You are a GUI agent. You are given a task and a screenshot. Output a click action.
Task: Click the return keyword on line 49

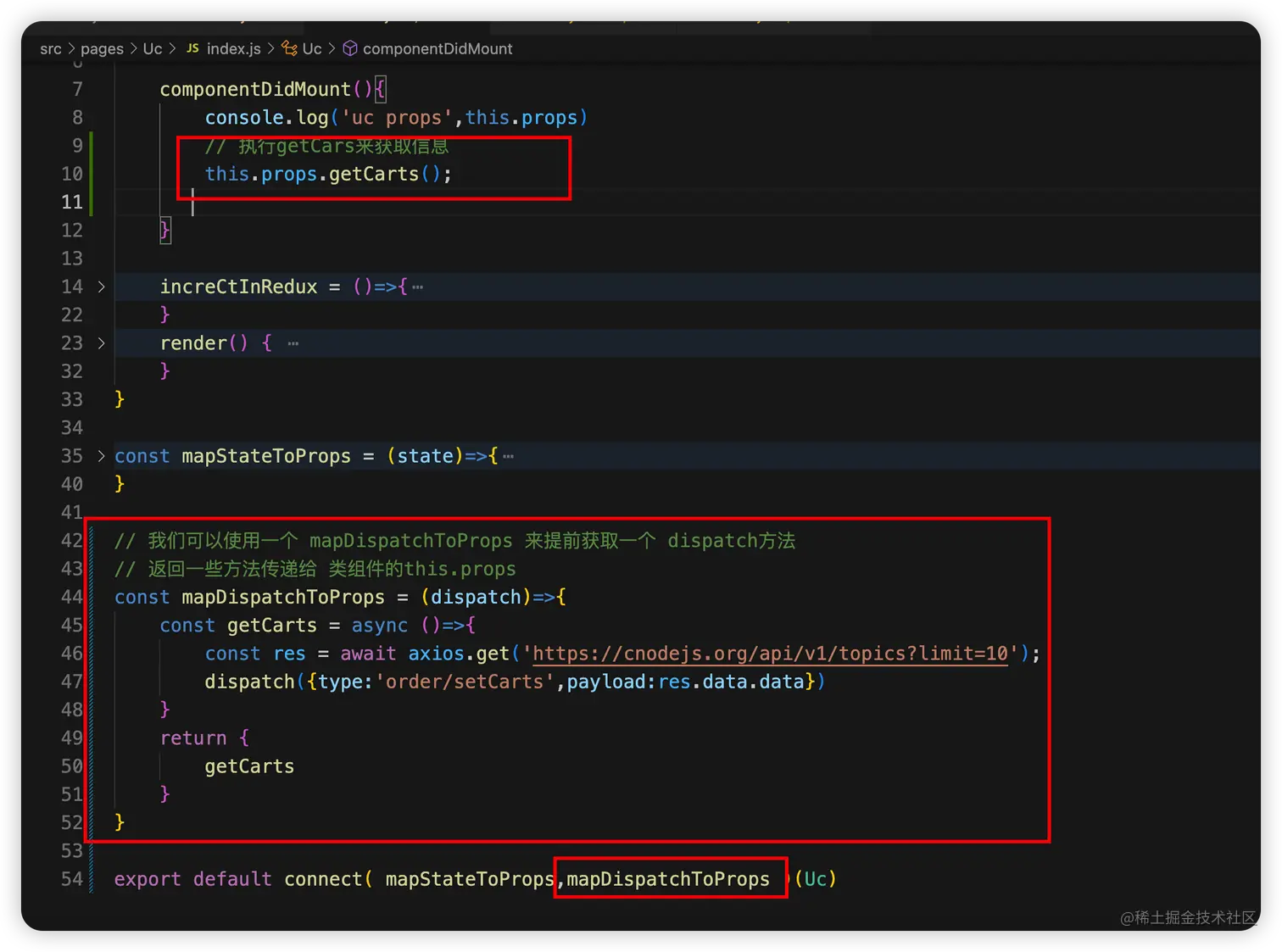(193, 738)
